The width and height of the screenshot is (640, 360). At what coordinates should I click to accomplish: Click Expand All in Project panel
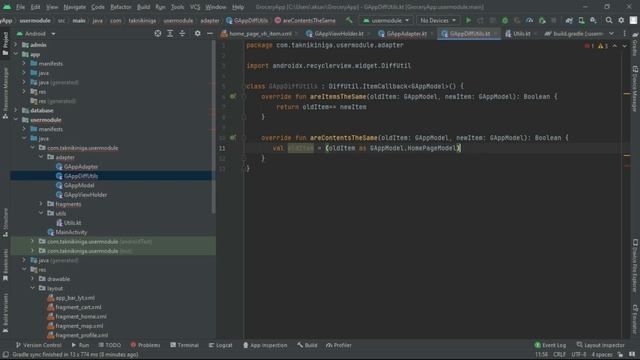click(x=170, y=33)
